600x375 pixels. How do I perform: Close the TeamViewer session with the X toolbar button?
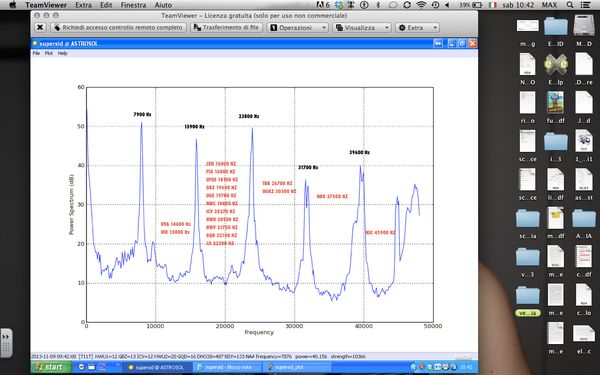tap(40, 28)
